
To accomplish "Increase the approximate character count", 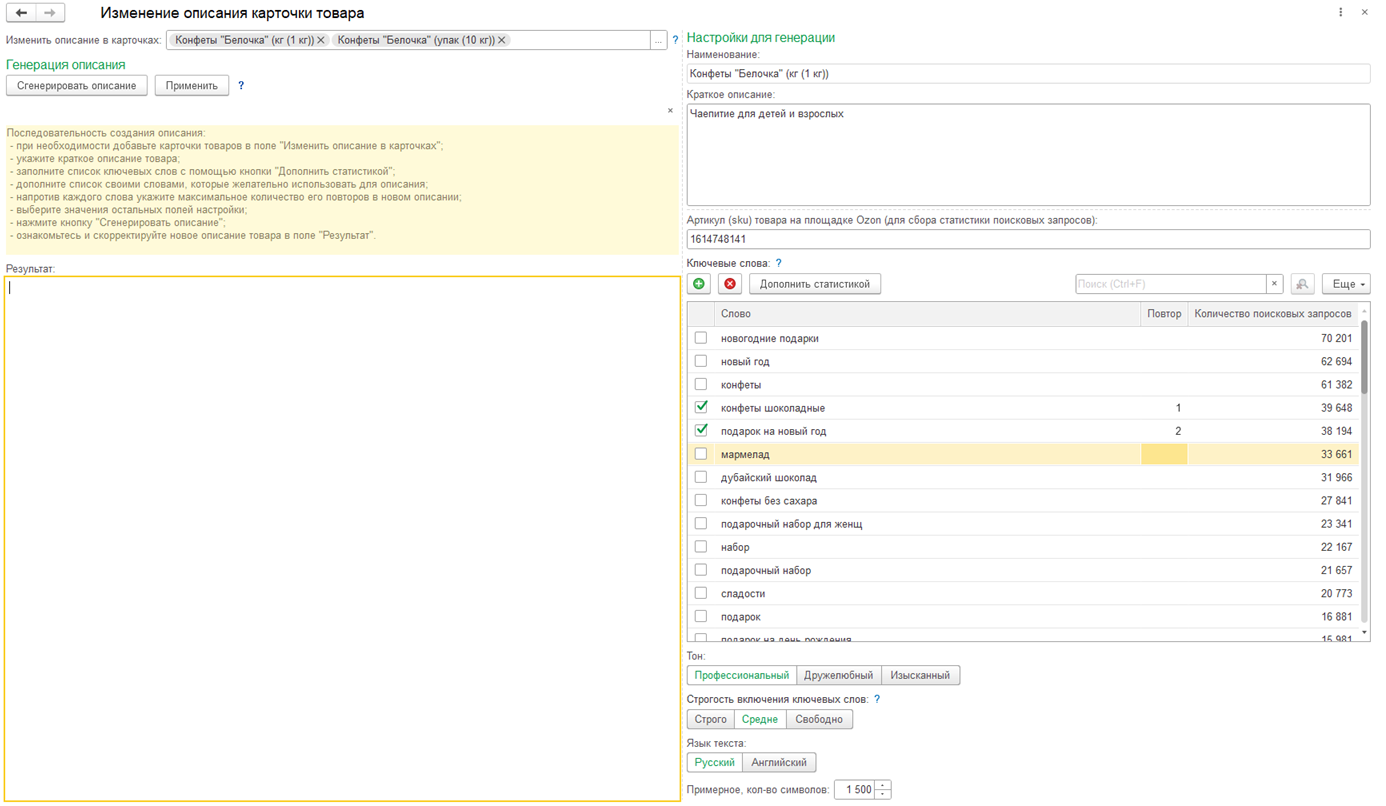I will point(883,785).
